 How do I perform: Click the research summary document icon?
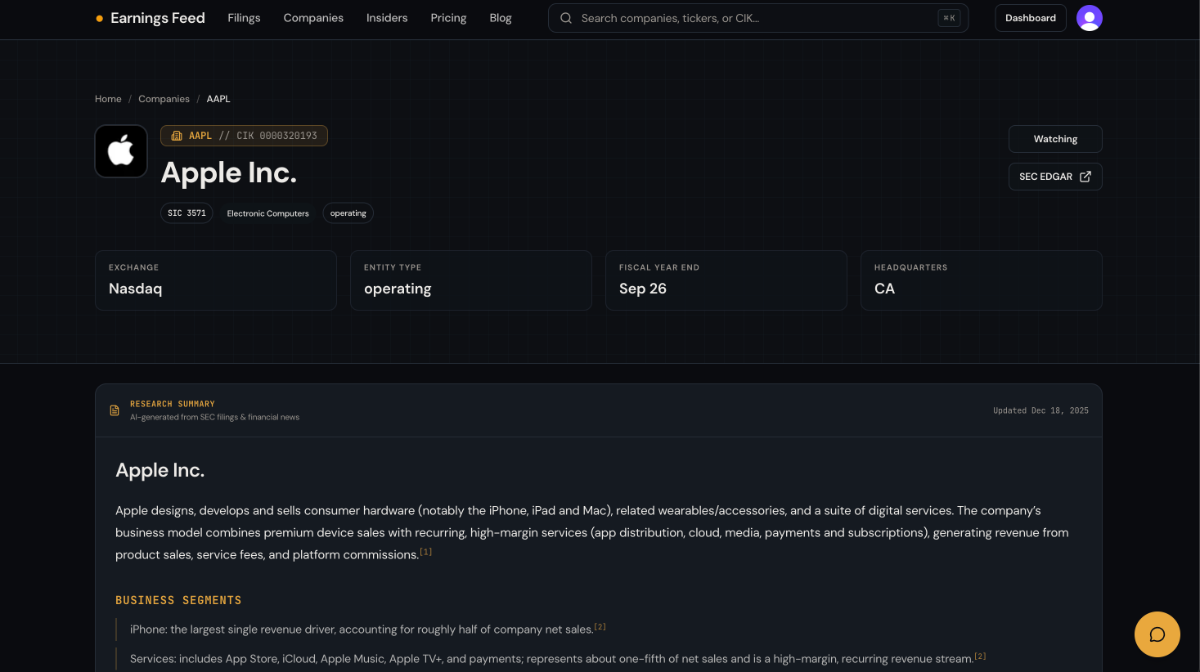(114, 410)
